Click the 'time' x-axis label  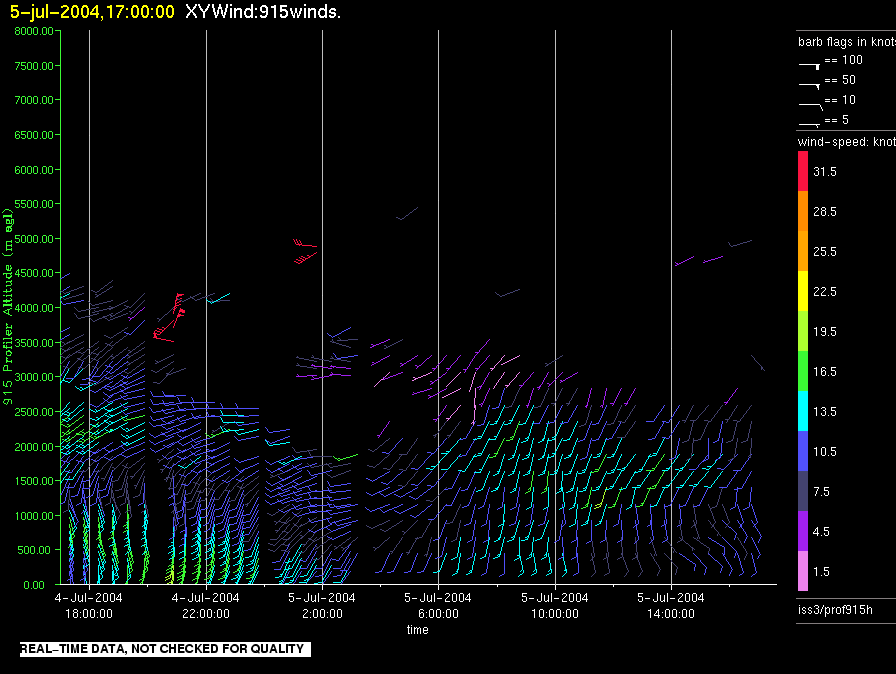point(418,629)
